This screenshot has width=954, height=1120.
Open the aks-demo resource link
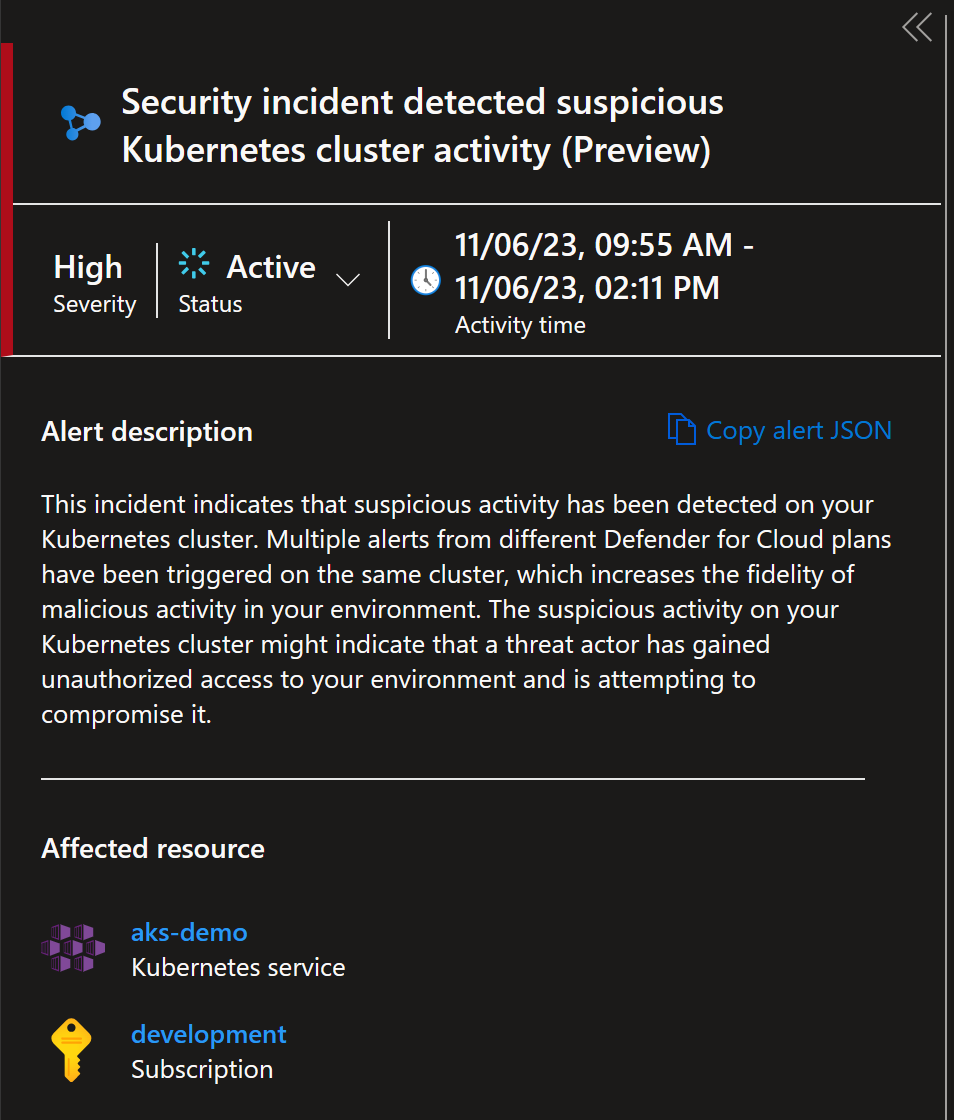click(x=189, y=932)
